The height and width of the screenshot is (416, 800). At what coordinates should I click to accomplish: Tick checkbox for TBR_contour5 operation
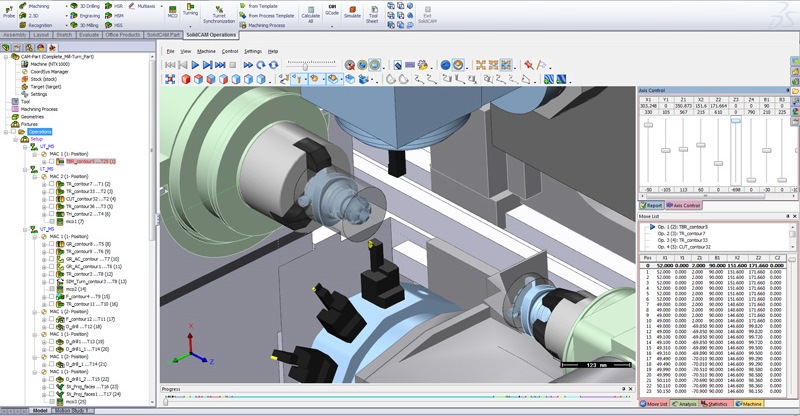click(52, 161)
